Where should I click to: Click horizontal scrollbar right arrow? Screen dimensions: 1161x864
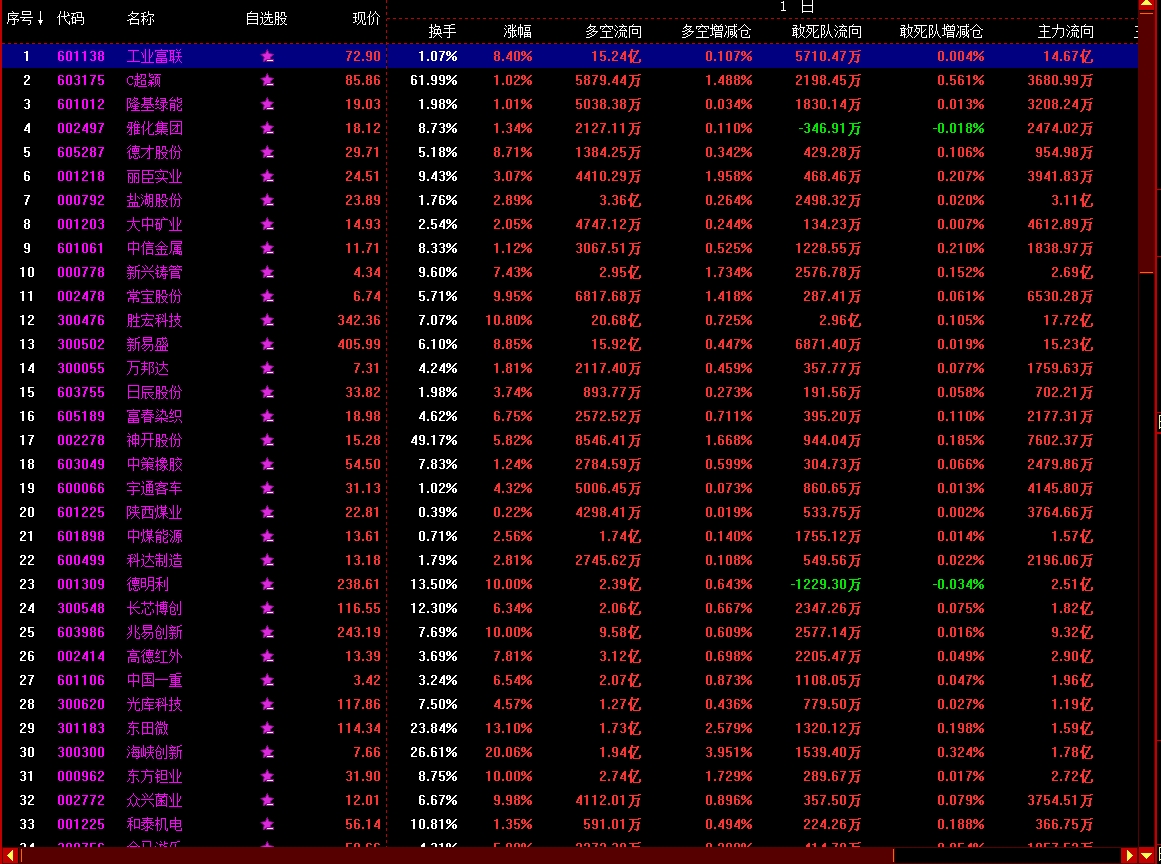[1130, 856]
